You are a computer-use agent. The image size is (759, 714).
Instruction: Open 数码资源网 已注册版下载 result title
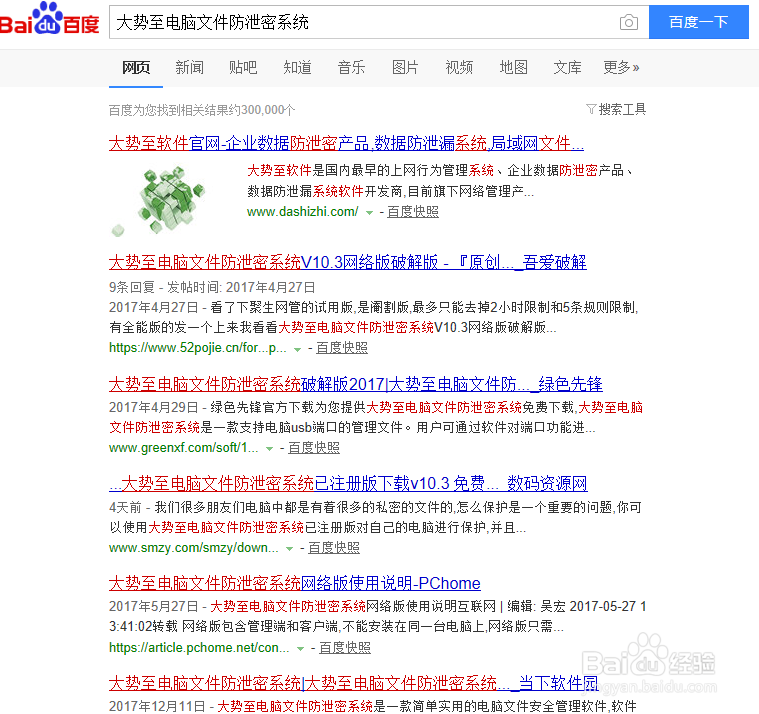(348, 484)
